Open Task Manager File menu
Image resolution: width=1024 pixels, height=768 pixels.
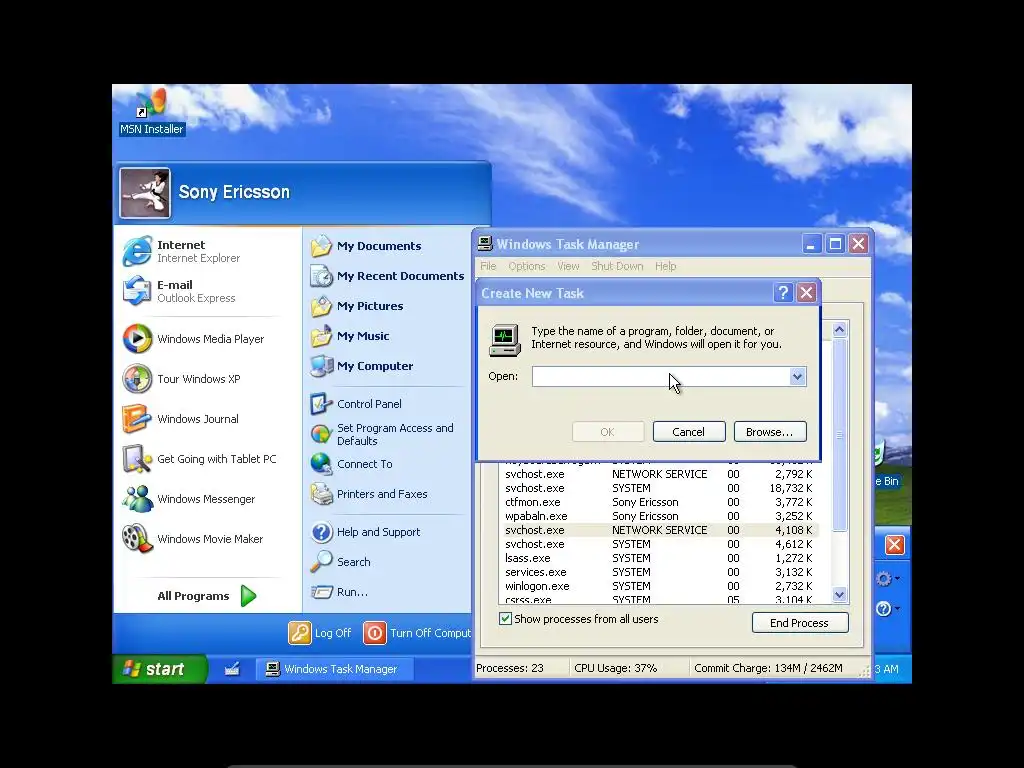click(488, 266)
